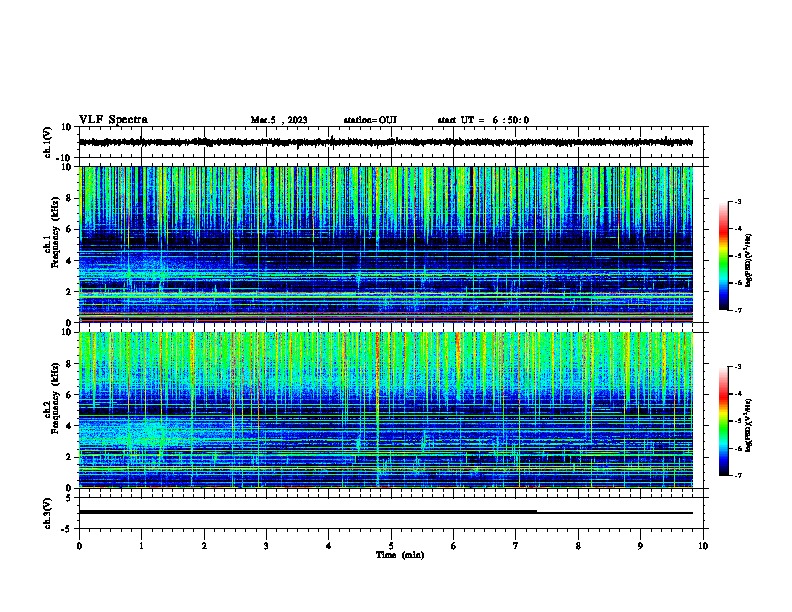Click the ch.2 color bar log(PSD) label
Viewport: 792px width, 612px height.
pos(748,425)
